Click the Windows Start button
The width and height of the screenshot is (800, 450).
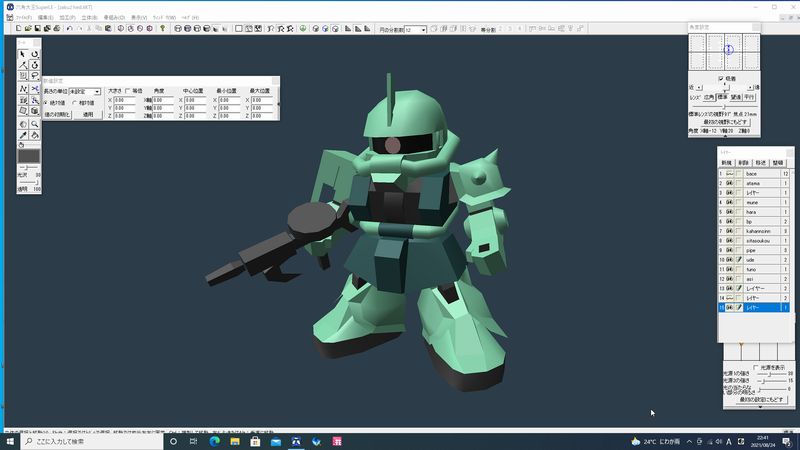(10, 441)
